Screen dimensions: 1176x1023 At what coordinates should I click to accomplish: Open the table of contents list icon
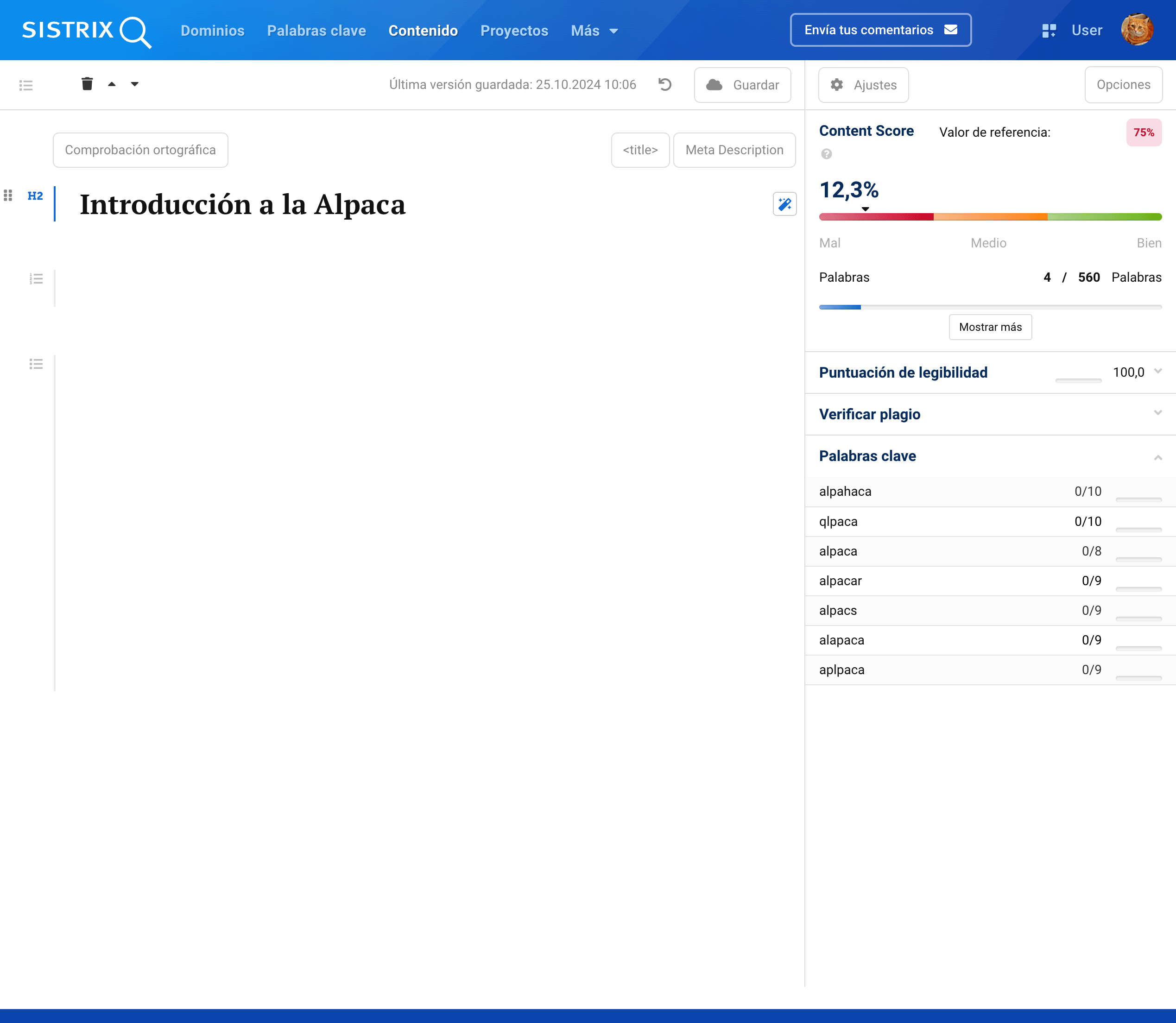[x=25, y=85]
